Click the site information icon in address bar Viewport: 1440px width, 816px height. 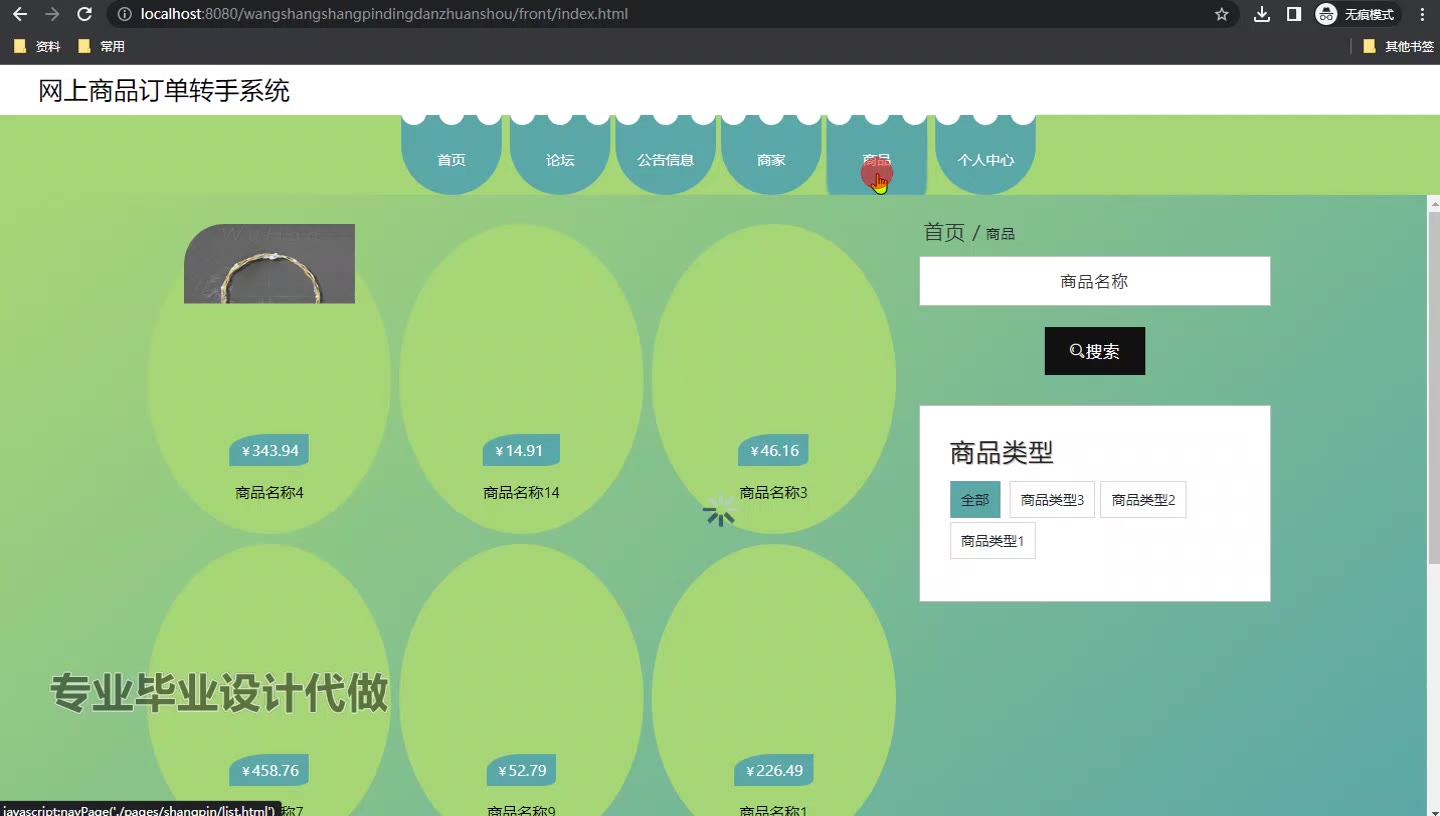124,14
